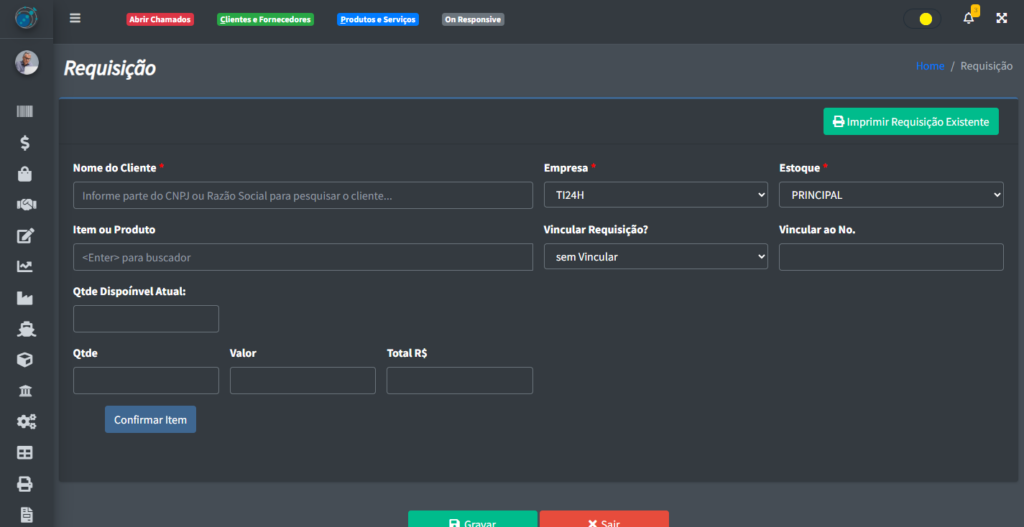
Task: Click the dollar sign finance icon
Action: click(x=26, y=143)
